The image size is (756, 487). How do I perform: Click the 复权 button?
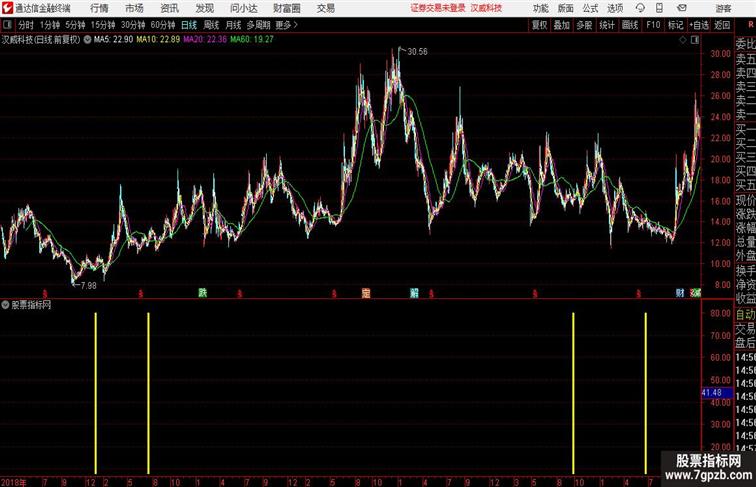click(540, 25)
